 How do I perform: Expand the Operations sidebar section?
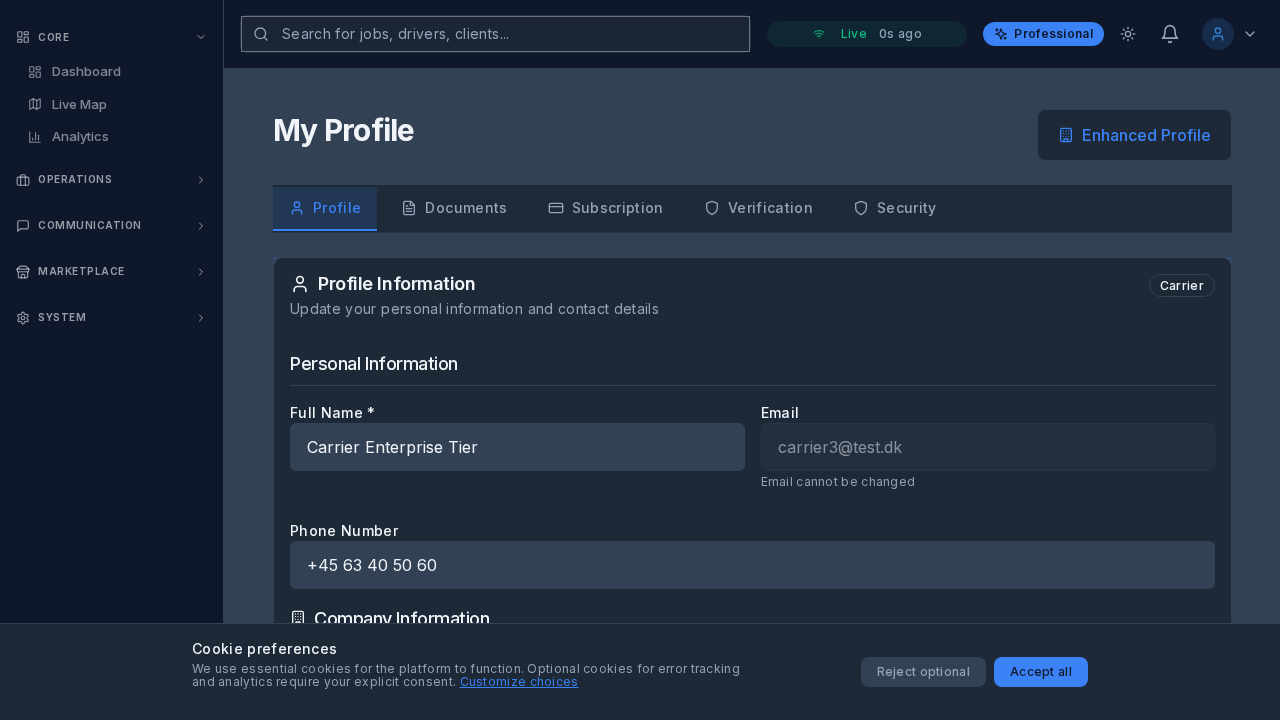coord(201,180)
